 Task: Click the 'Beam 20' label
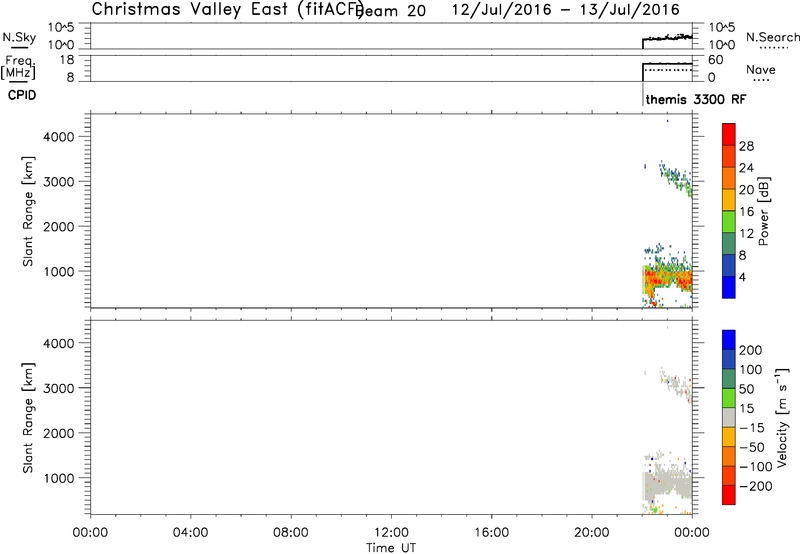point(391,10)
